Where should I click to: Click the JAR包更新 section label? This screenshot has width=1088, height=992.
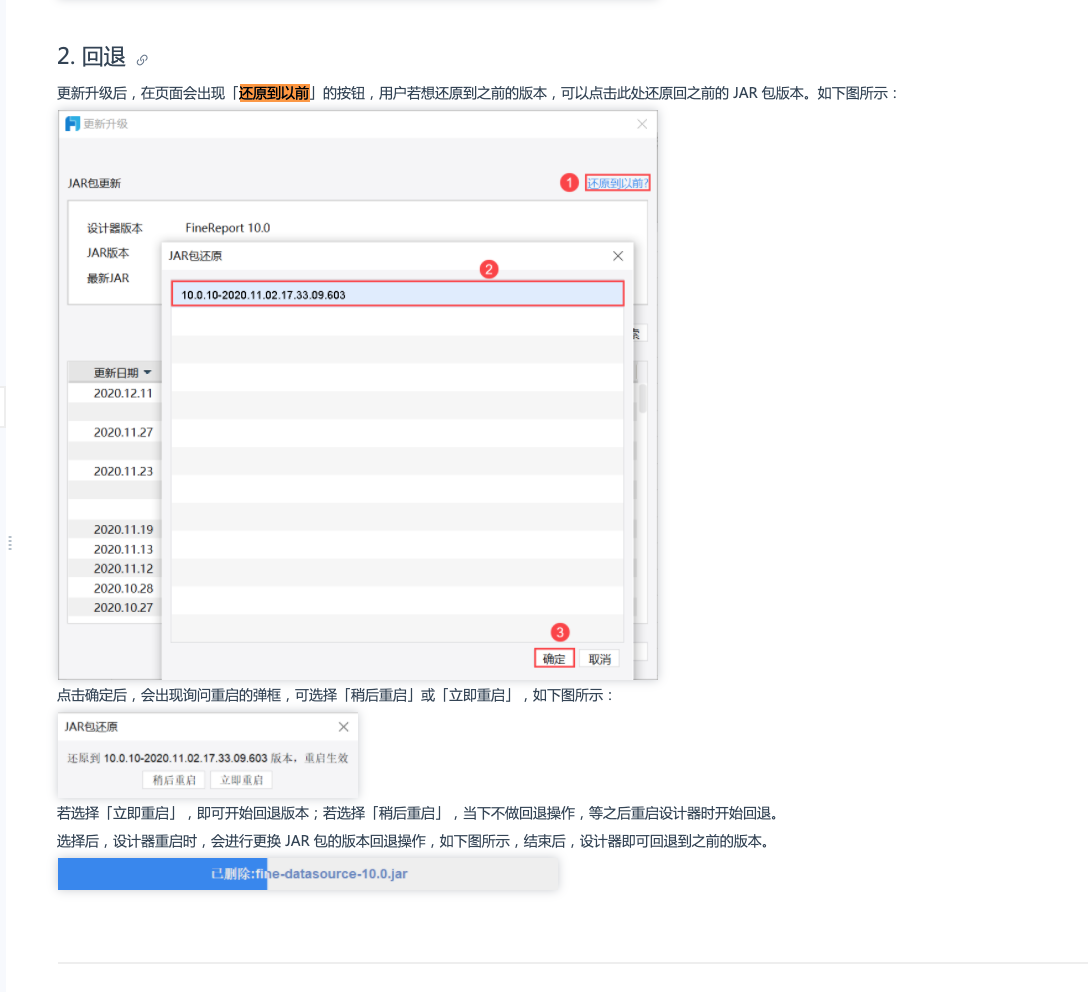(x=94, y=183)
